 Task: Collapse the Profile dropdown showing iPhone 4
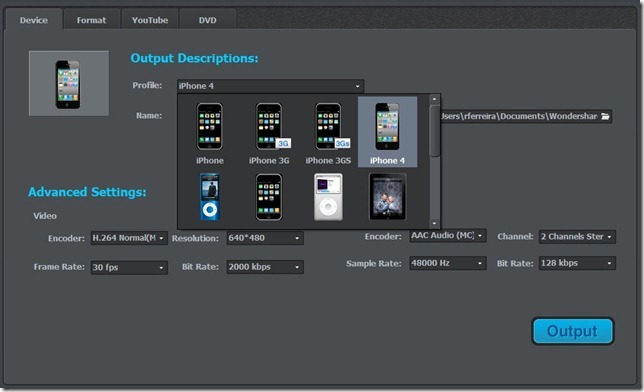(270, 86)
